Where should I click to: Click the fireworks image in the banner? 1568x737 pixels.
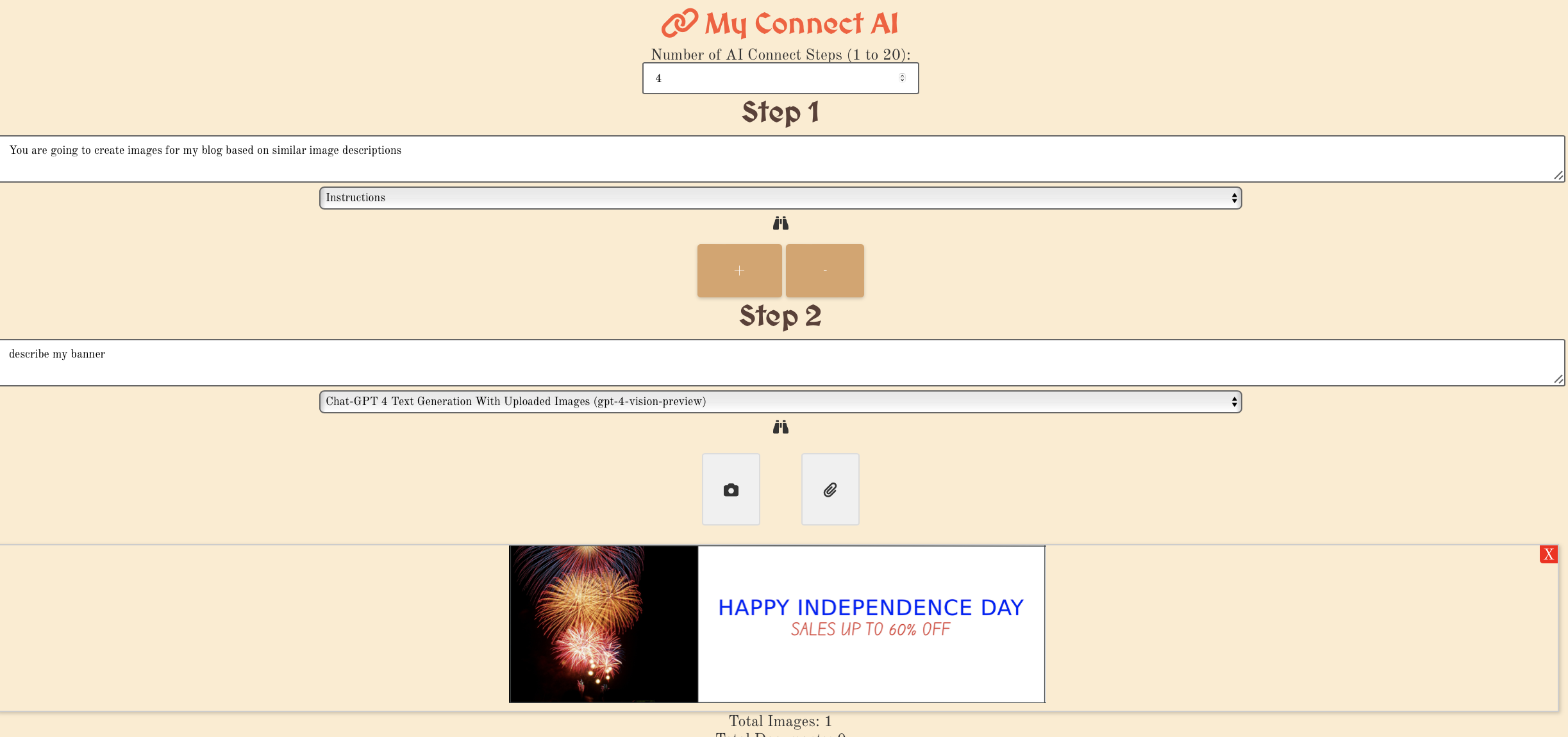coord(603,624)
